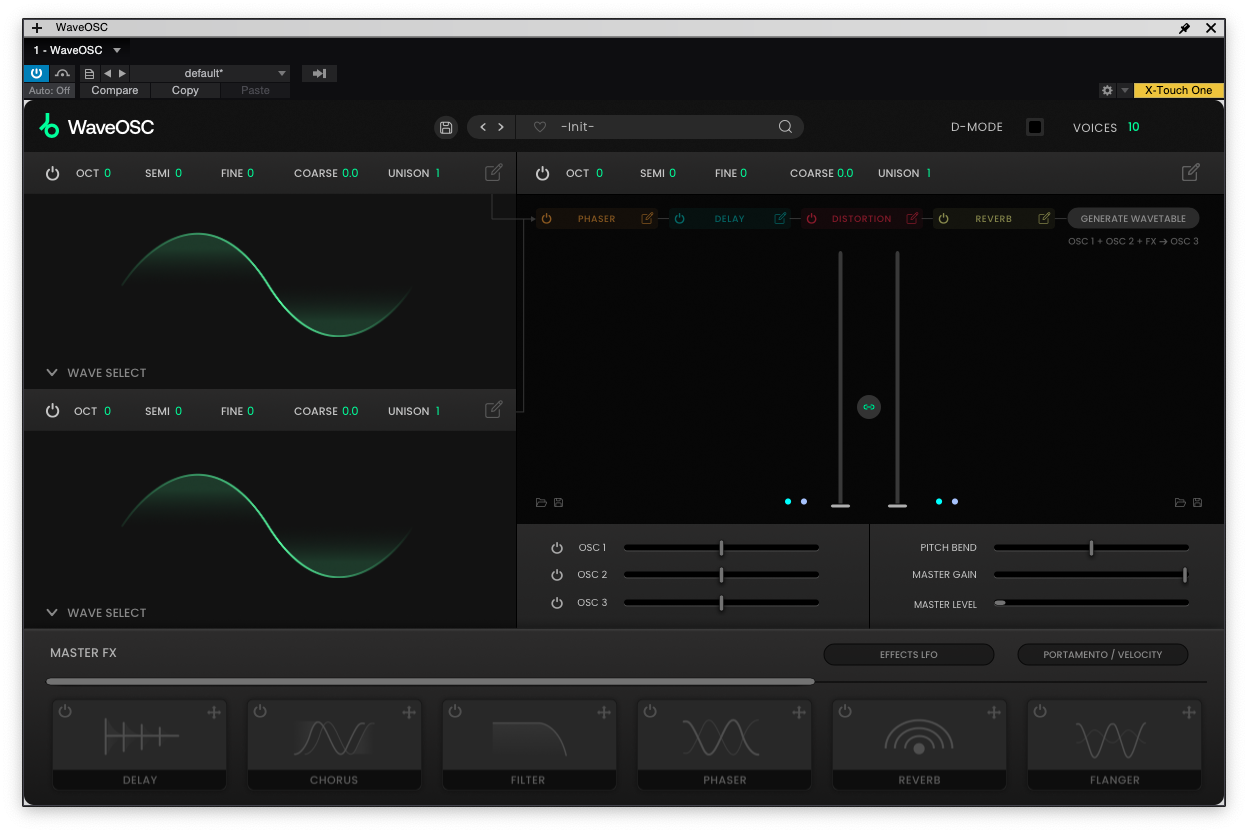
Task: Open the PORTAMENTO / VELOCITY tab
Action: click(x=1103, y=655)
